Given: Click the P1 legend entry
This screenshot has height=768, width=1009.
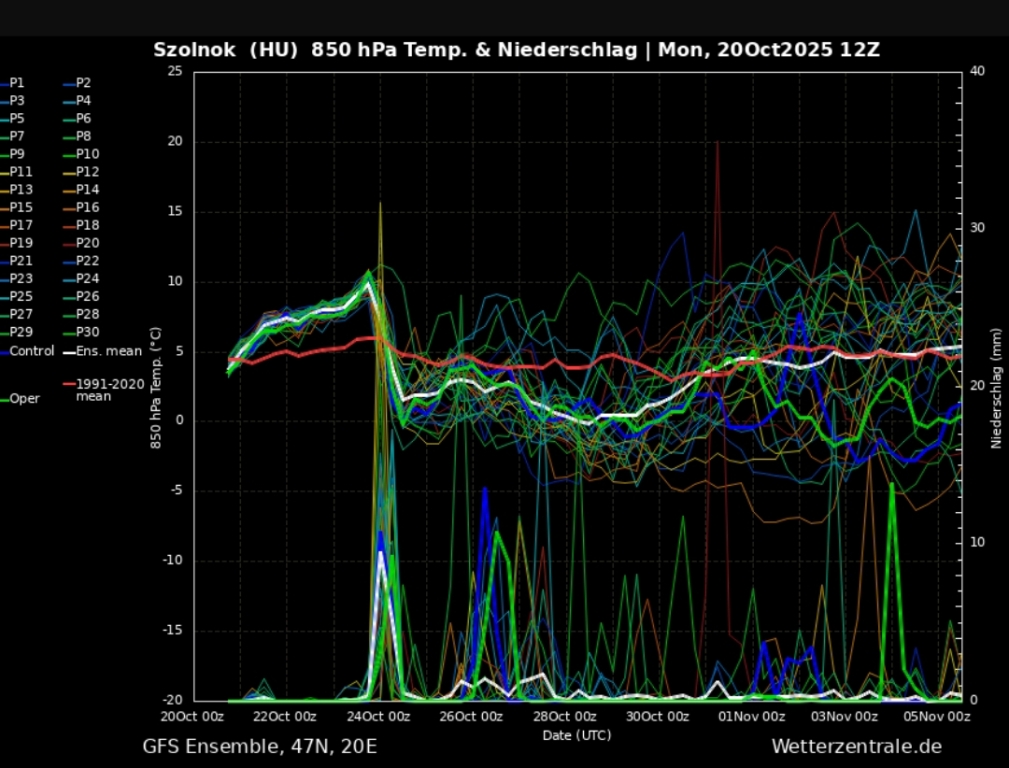Looking at the screenshot, I should coord(17,83).
